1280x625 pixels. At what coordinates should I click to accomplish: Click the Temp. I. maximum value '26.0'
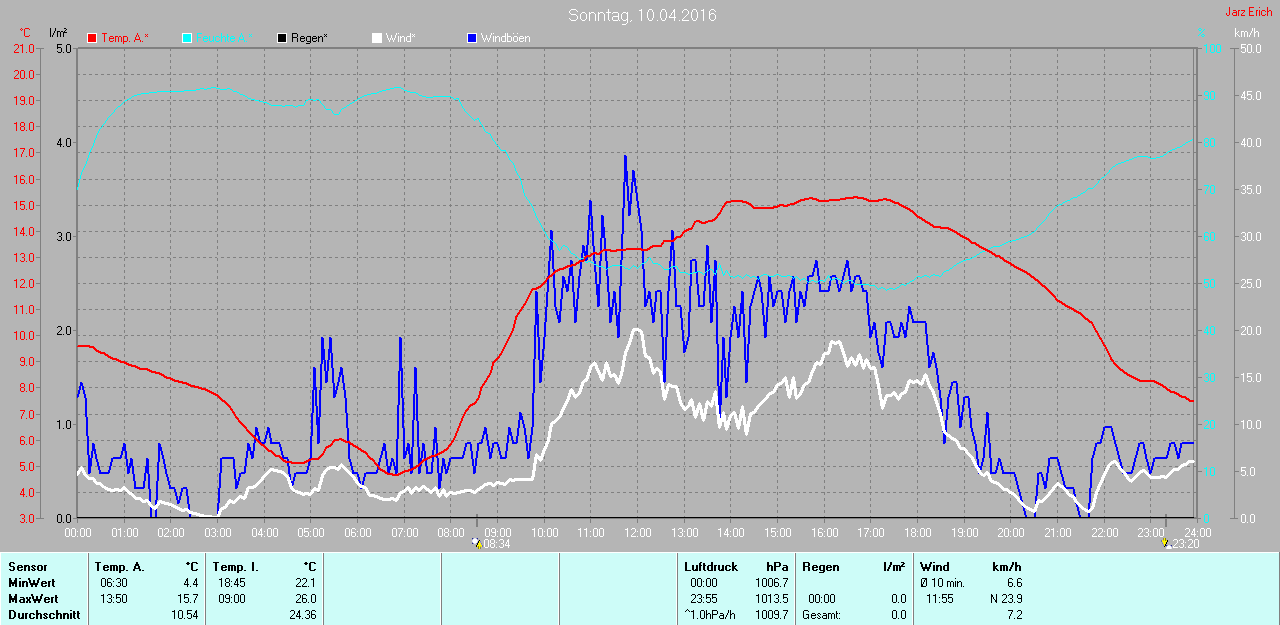click(306, 599)
